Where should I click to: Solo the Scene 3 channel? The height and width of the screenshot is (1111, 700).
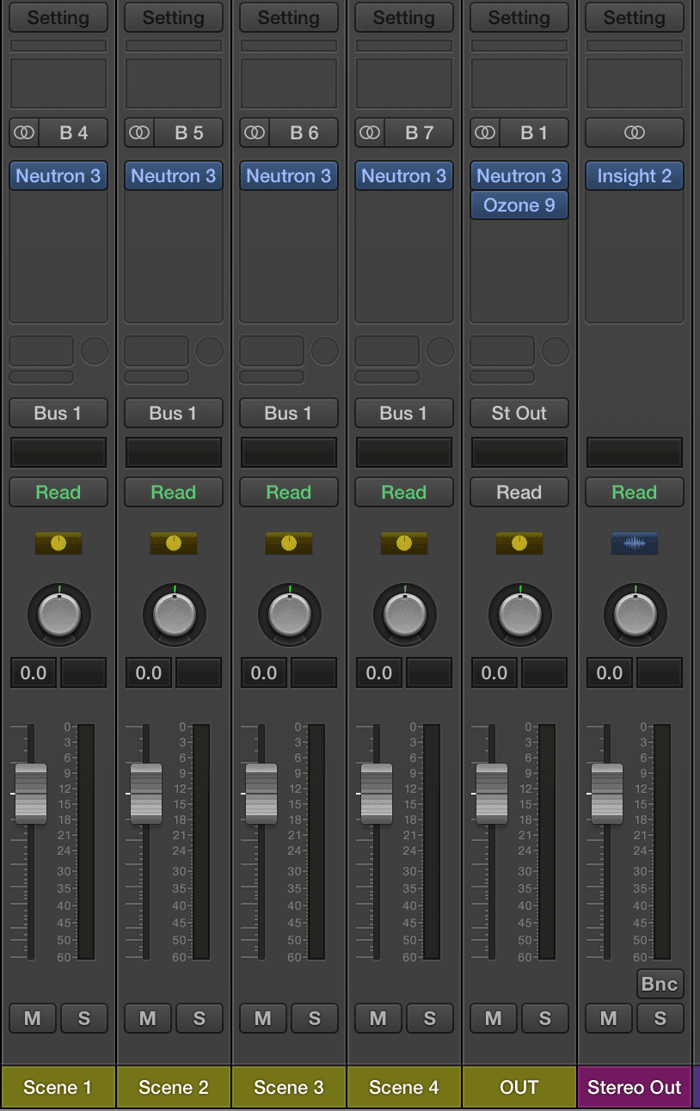315,1018
